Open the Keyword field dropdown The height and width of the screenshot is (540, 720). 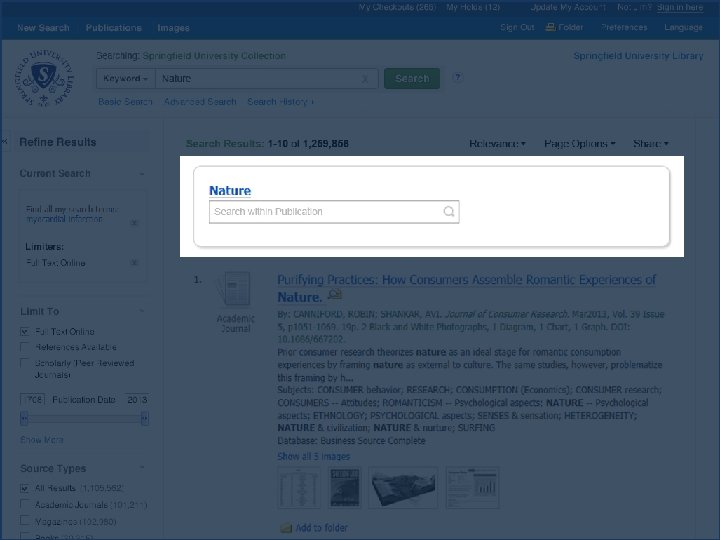(x=126, y=79)
